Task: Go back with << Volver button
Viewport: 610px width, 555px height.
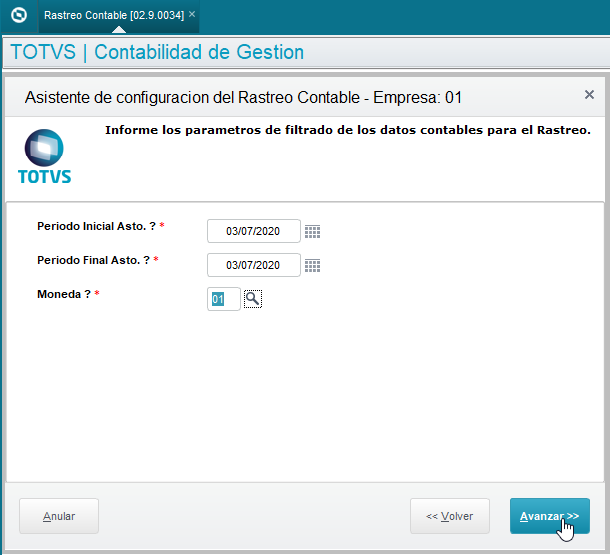Action: point(450,516)
